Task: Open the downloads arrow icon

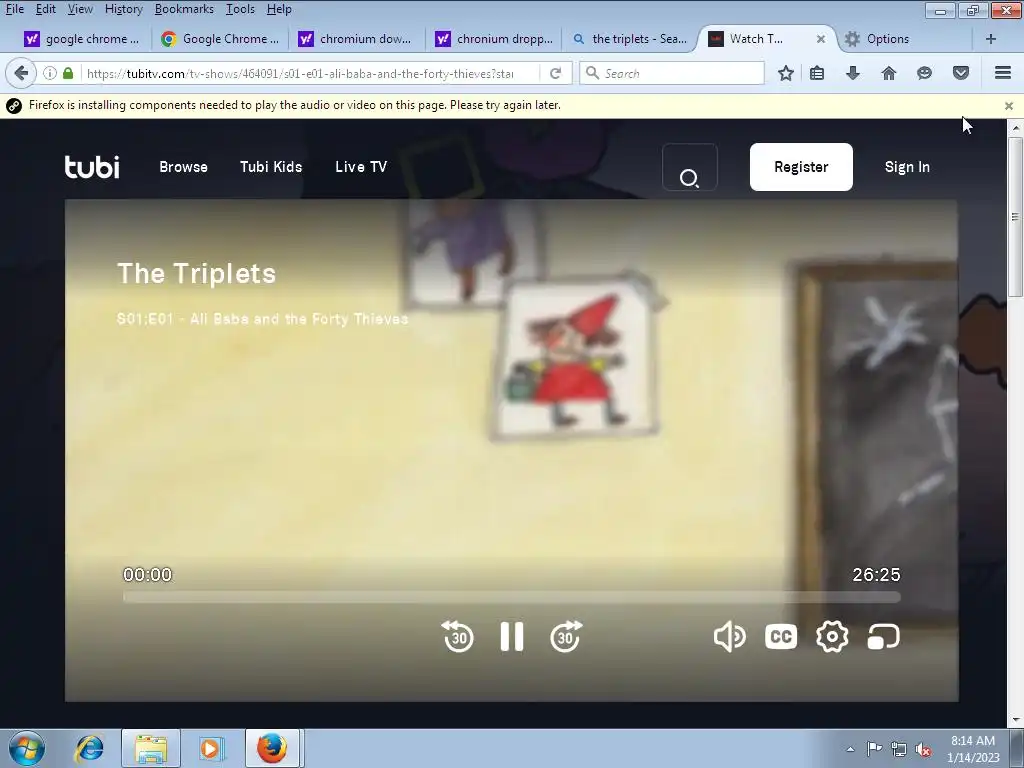Action: tap(852, 73)
